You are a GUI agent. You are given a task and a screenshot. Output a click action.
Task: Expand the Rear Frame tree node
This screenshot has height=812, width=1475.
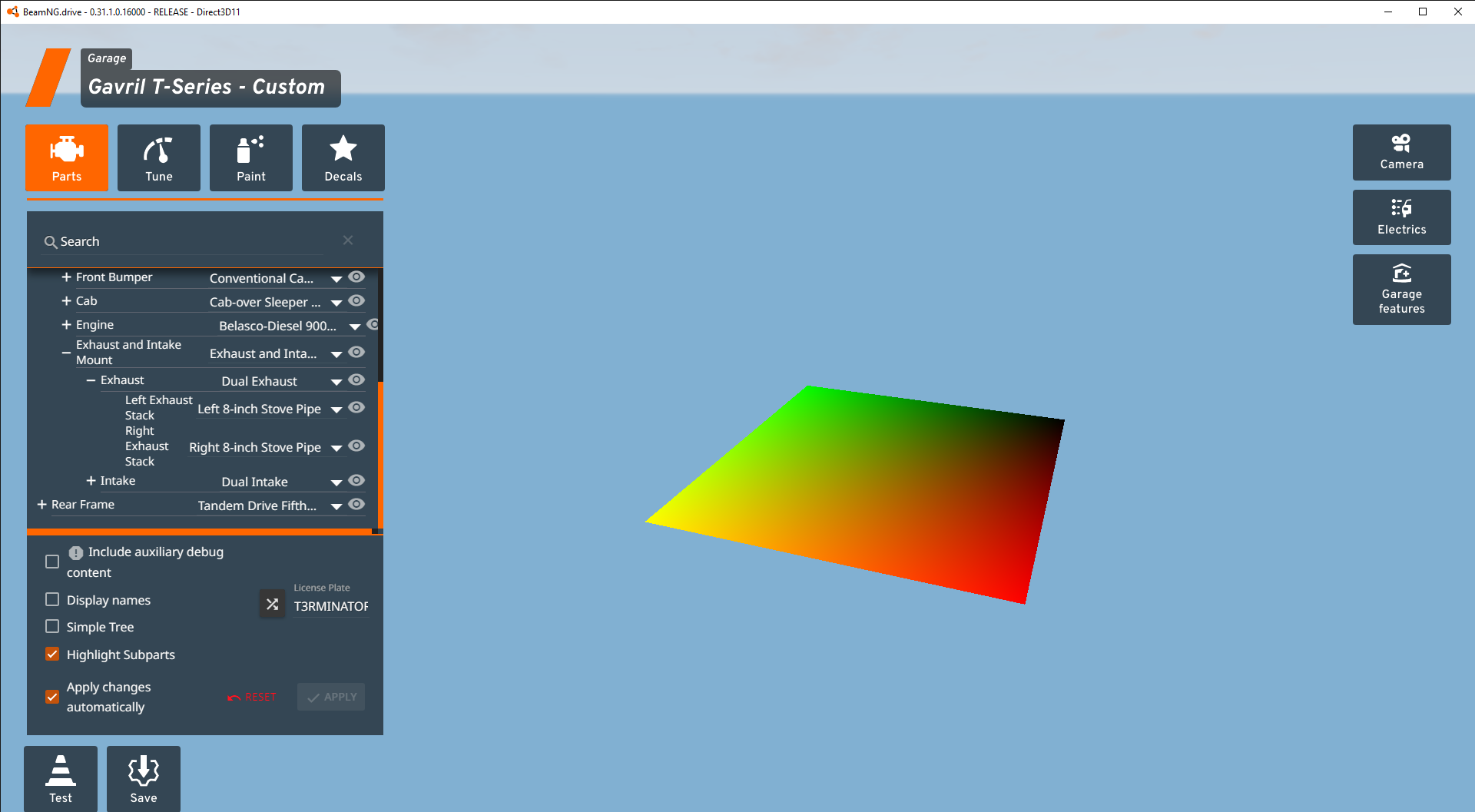pyautogui.click(x=42, y=505)
